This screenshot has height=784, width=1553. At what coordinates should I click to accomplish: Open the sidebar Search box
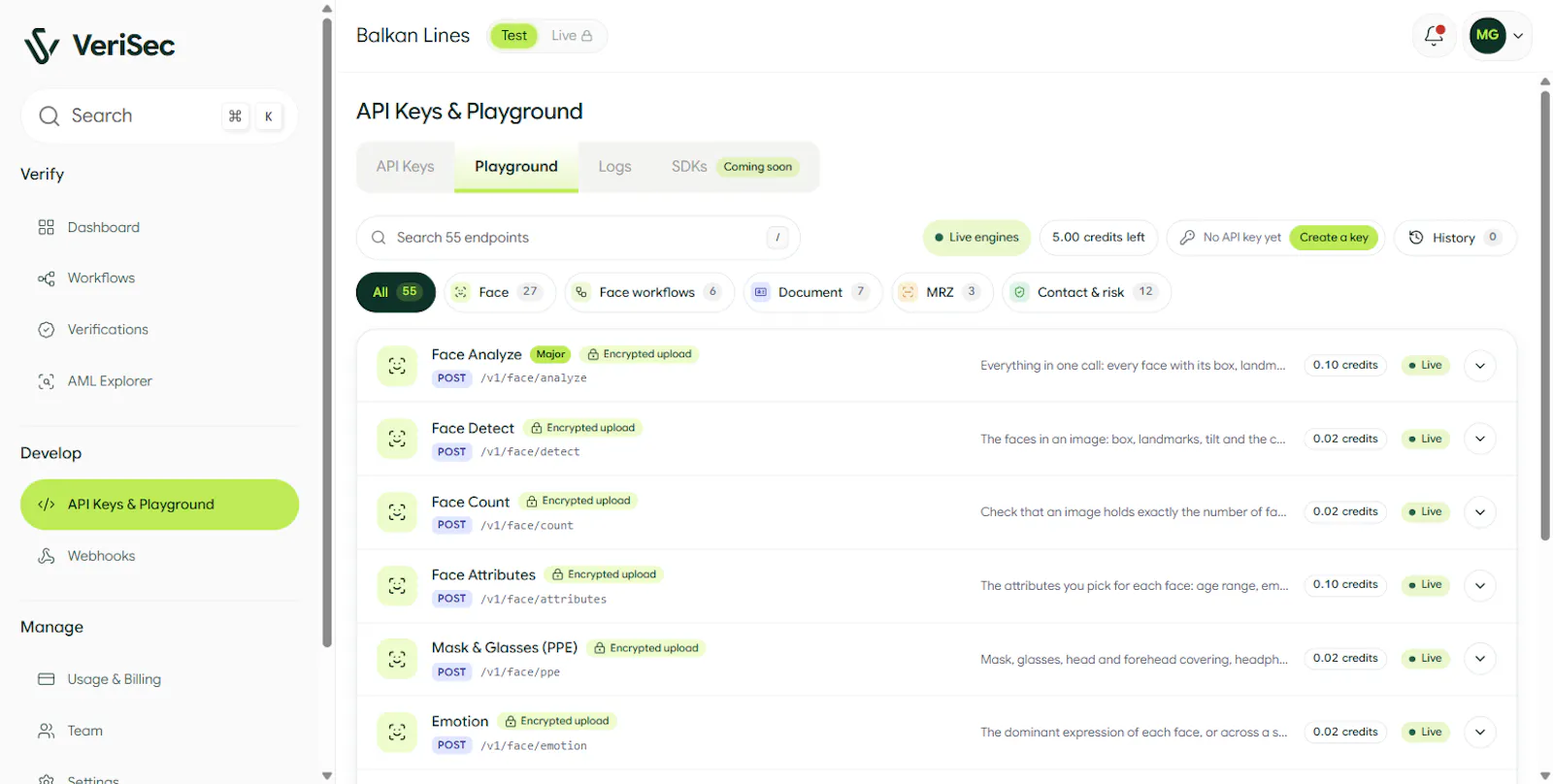click(x=159, y=116)
